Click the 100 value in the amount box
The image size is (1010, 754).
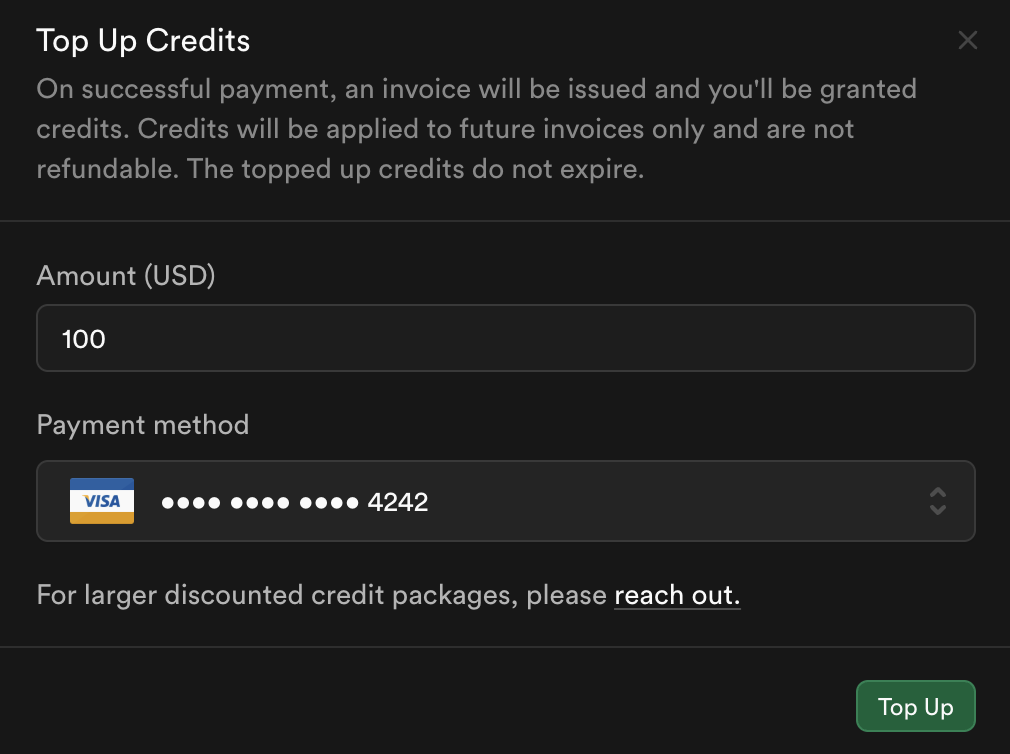84,339
